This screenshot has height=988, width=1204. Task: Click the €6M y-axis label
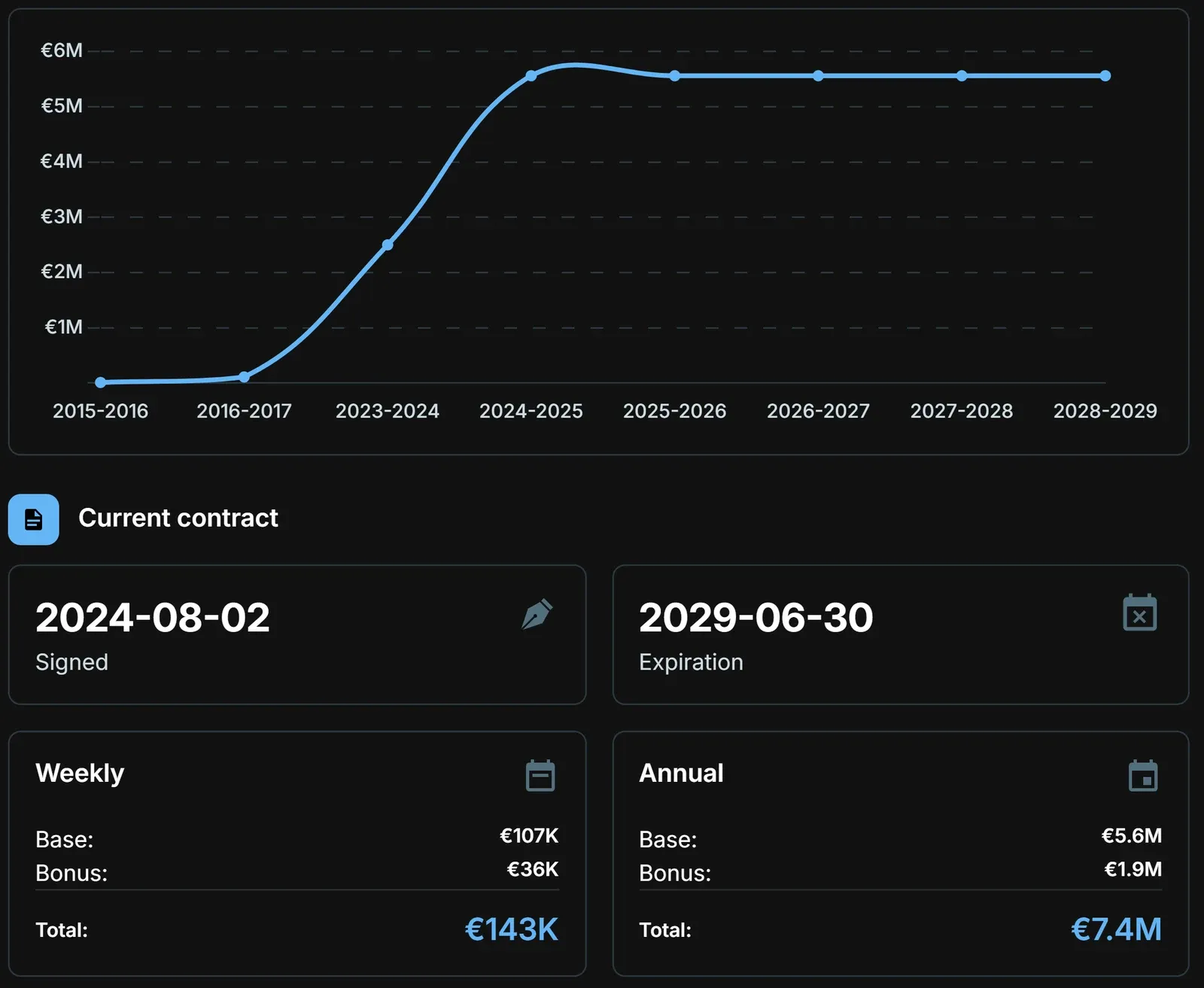[x=62, y=50]
